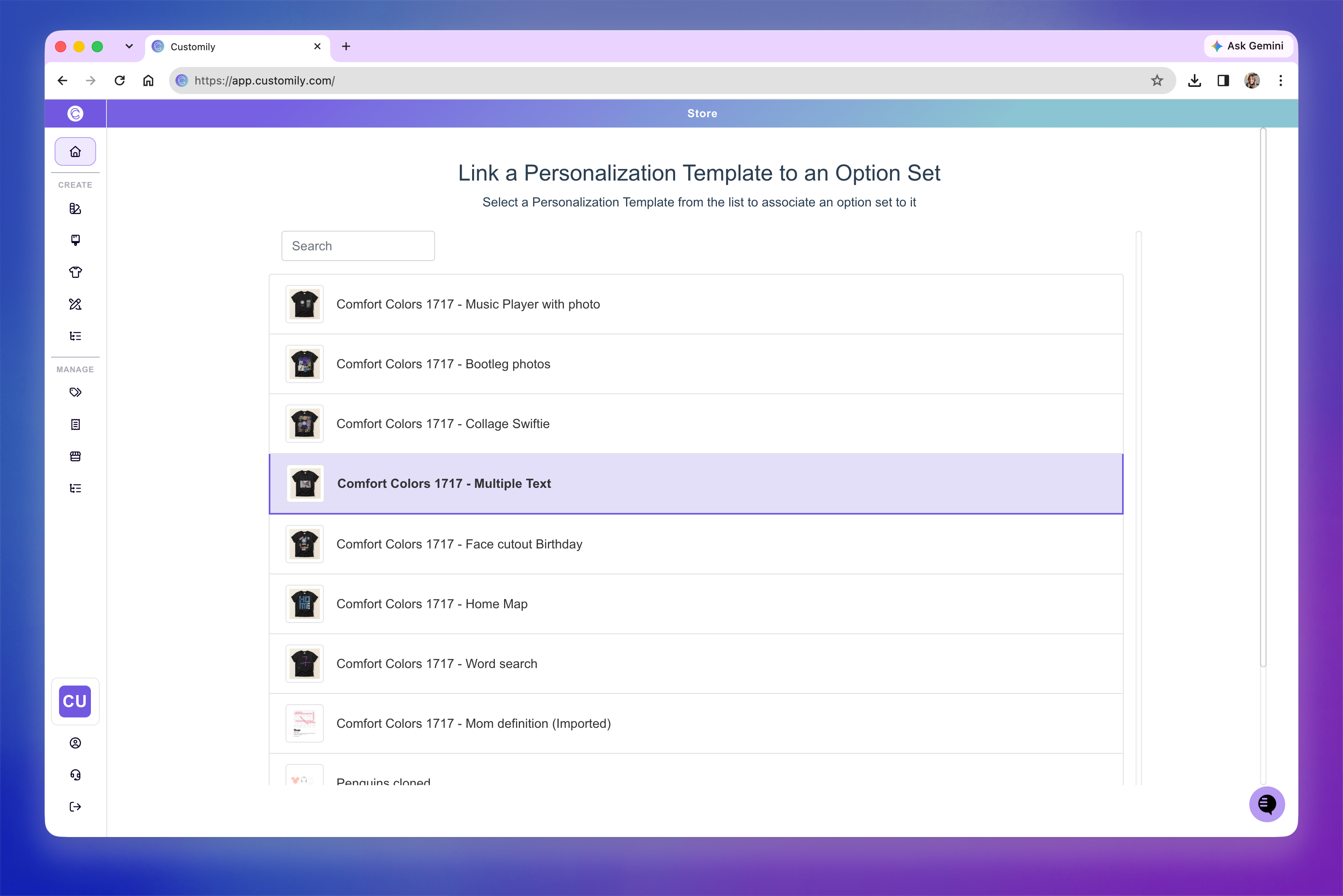Open the chat widget bubble

(1267, 804)
